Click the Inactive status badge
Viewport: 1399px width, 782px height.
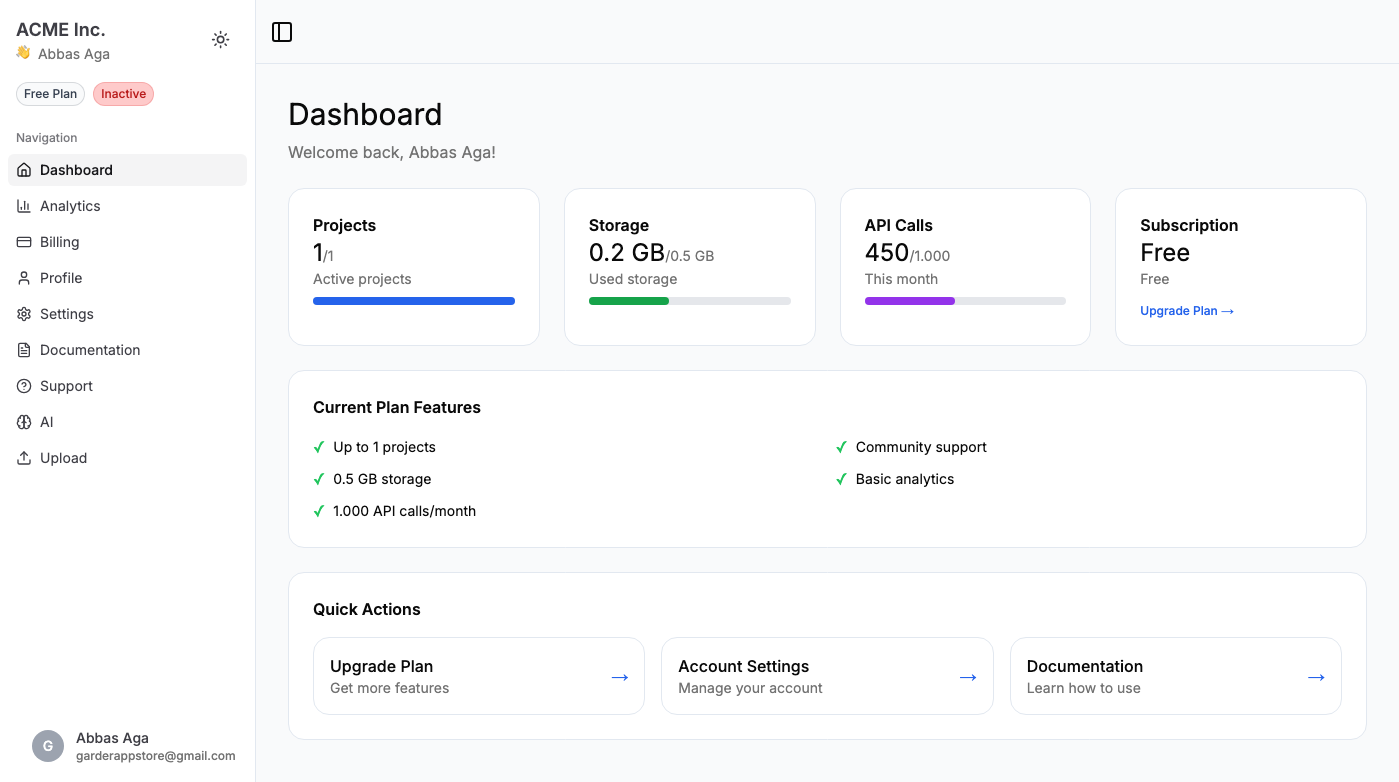point(123,93)
